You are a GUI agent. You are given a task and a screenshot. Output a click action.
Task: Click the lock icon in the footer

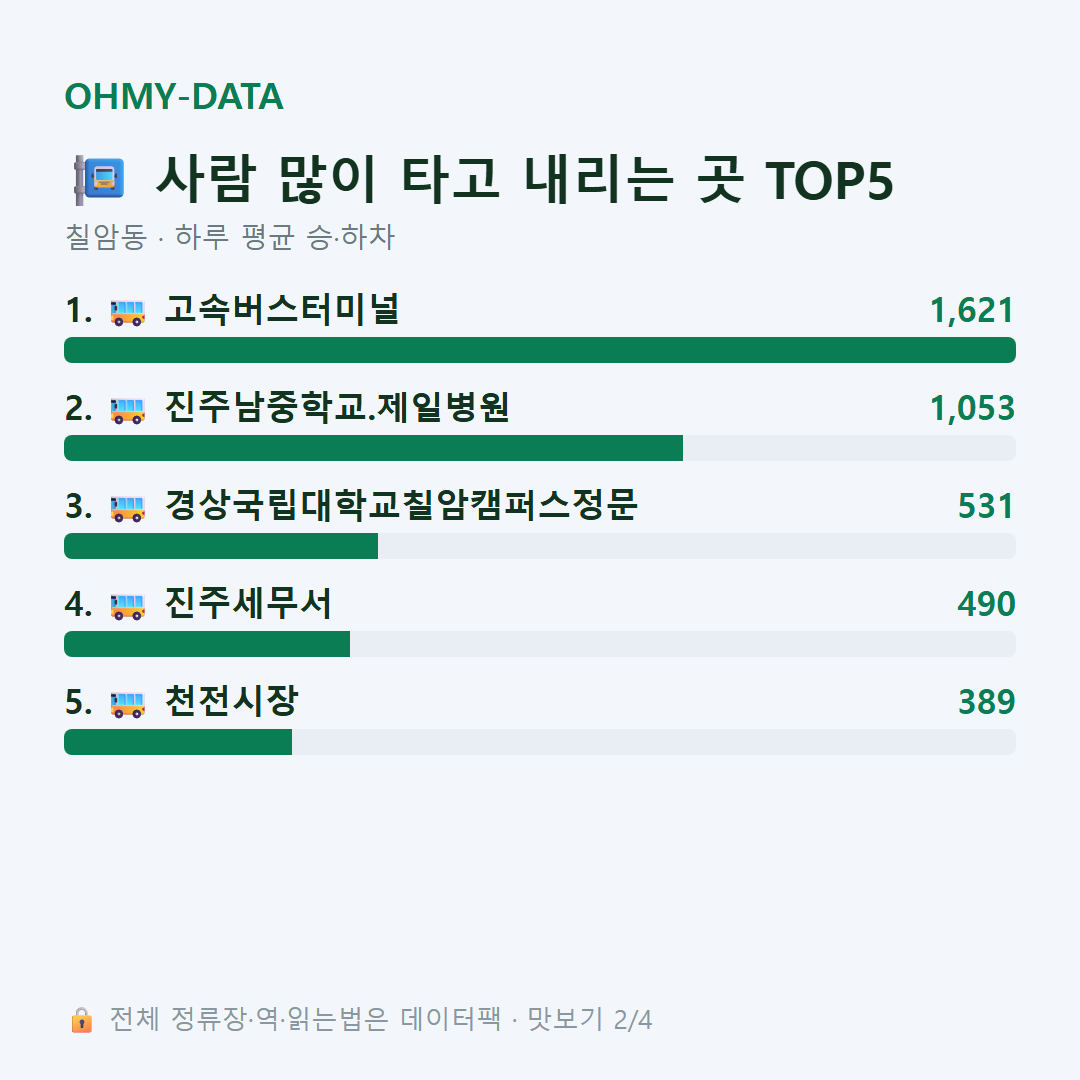tap(81, 1019)
